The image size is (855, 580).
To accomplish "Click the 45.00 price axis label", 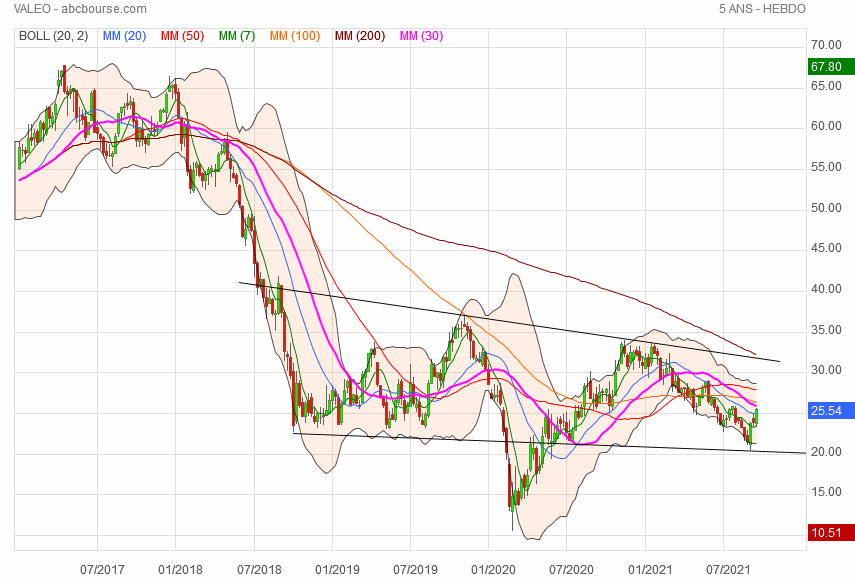I will click(826, 248).
